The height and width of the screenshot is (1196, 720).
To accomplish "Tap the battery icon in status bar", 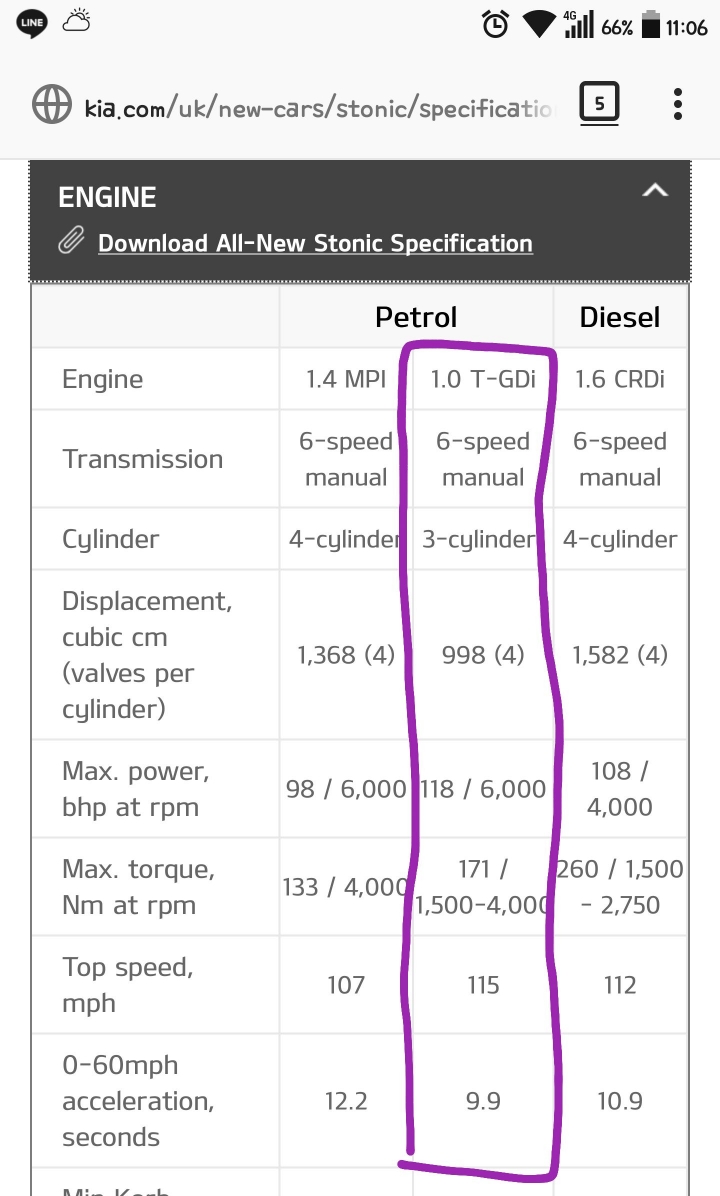I will 651,25.
